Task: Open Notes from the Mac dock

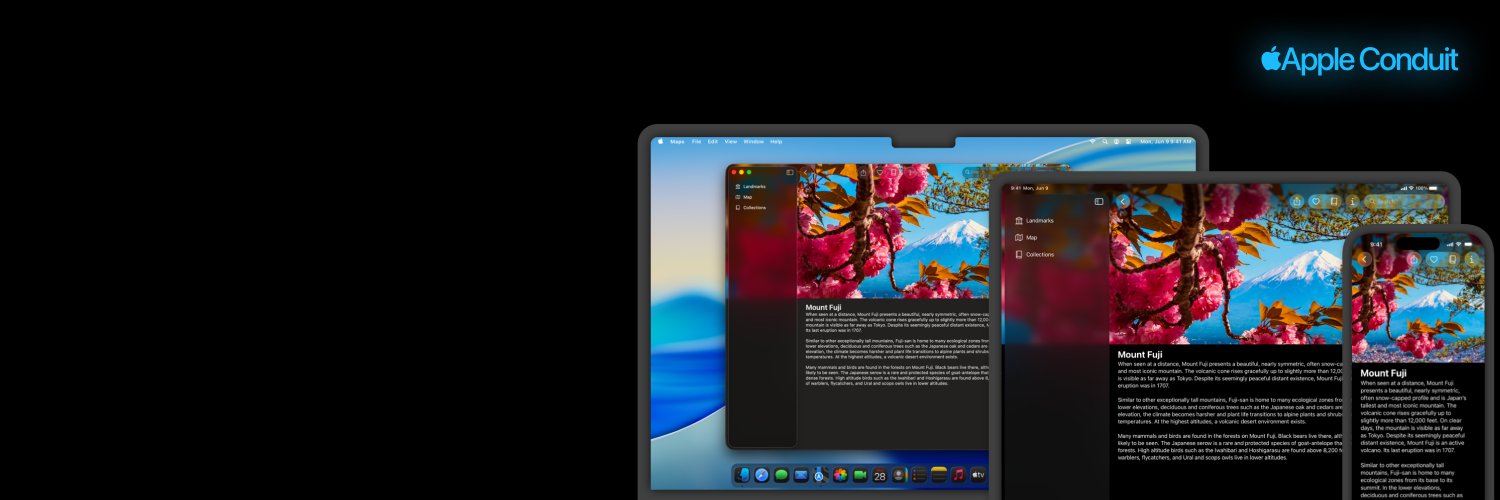Action: click(x=939, y=475)
